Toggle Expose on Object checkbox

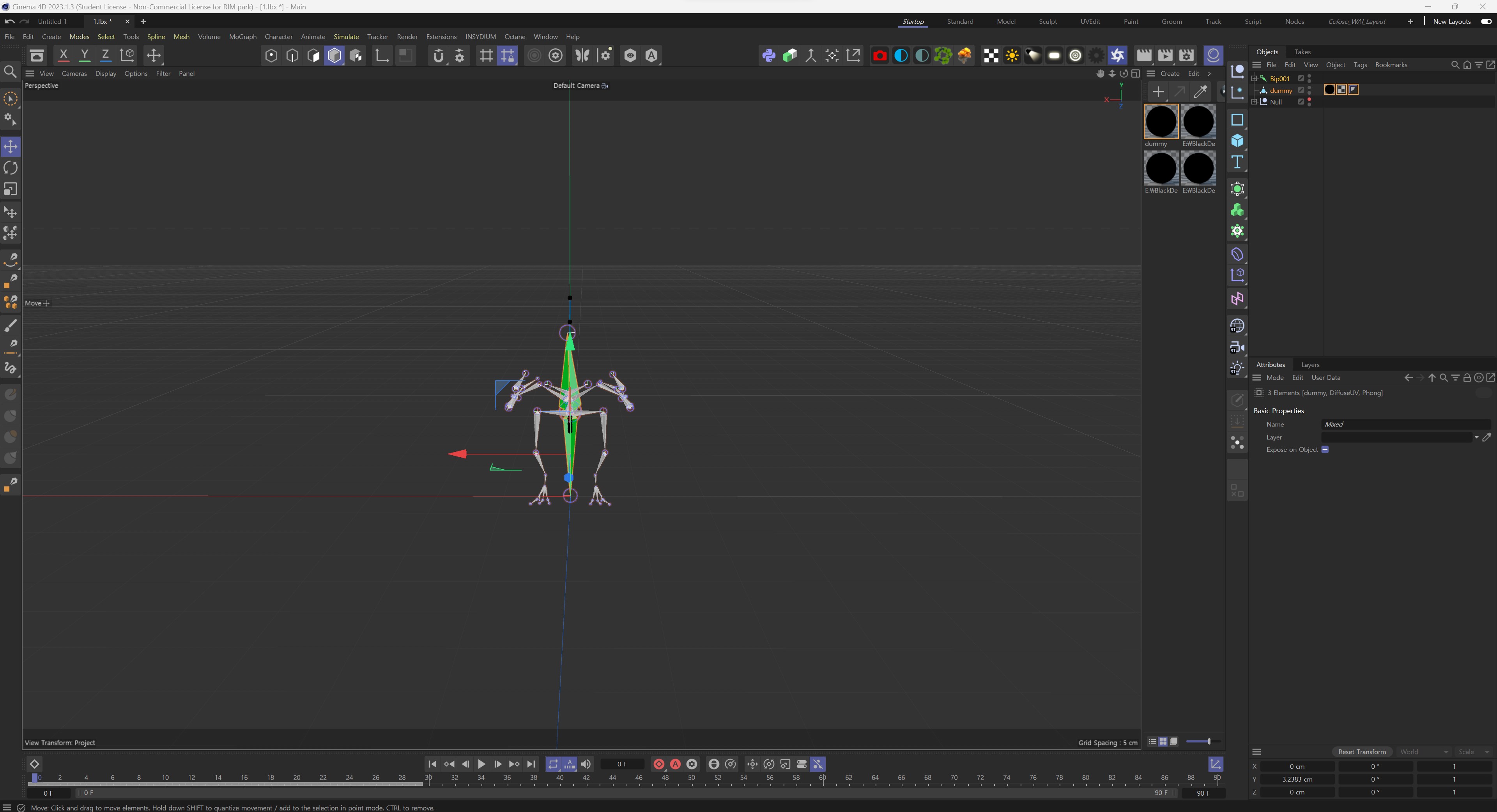1325,449
